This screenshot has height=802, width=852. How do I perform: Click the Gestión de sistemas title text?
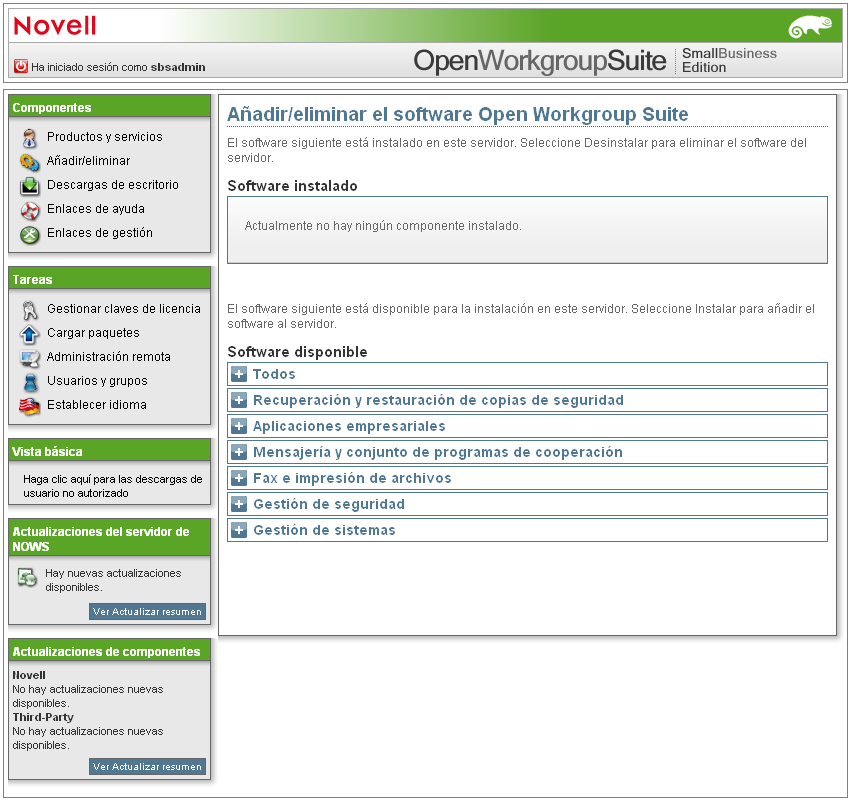[x=324, y=530]
